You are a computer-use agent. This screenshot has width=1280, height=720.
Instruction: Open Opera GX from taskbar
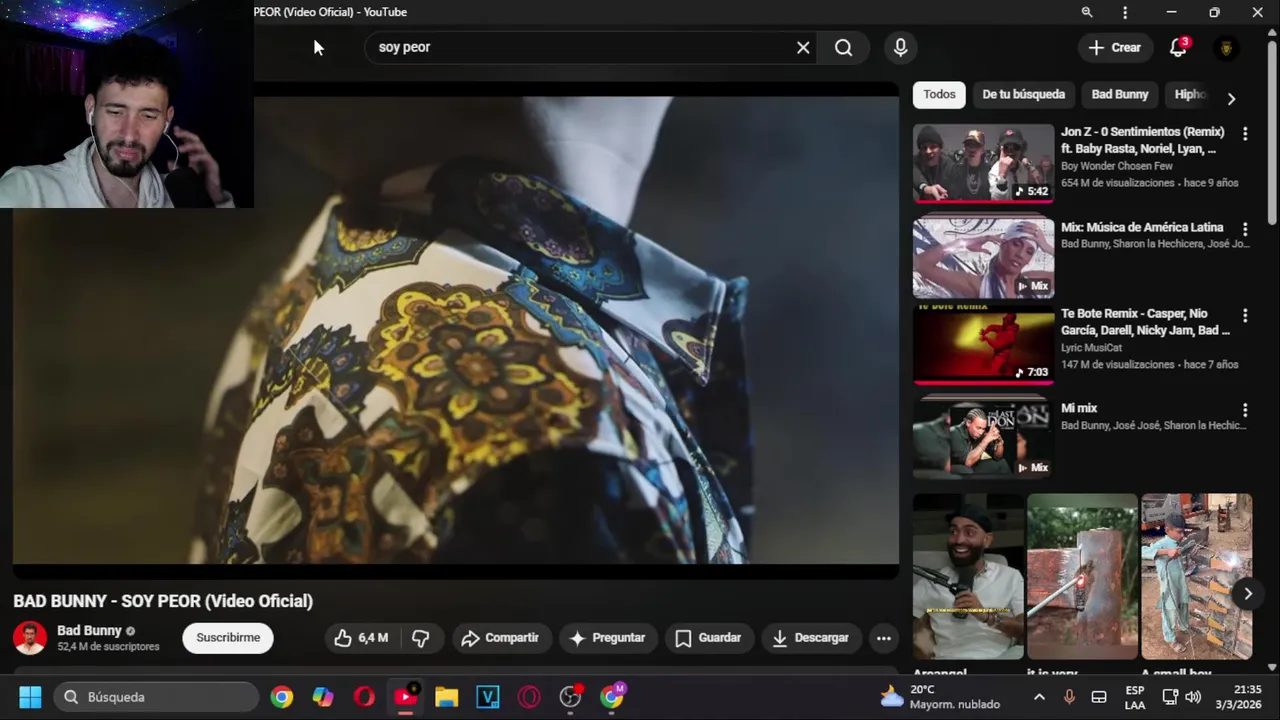point(528,697)
